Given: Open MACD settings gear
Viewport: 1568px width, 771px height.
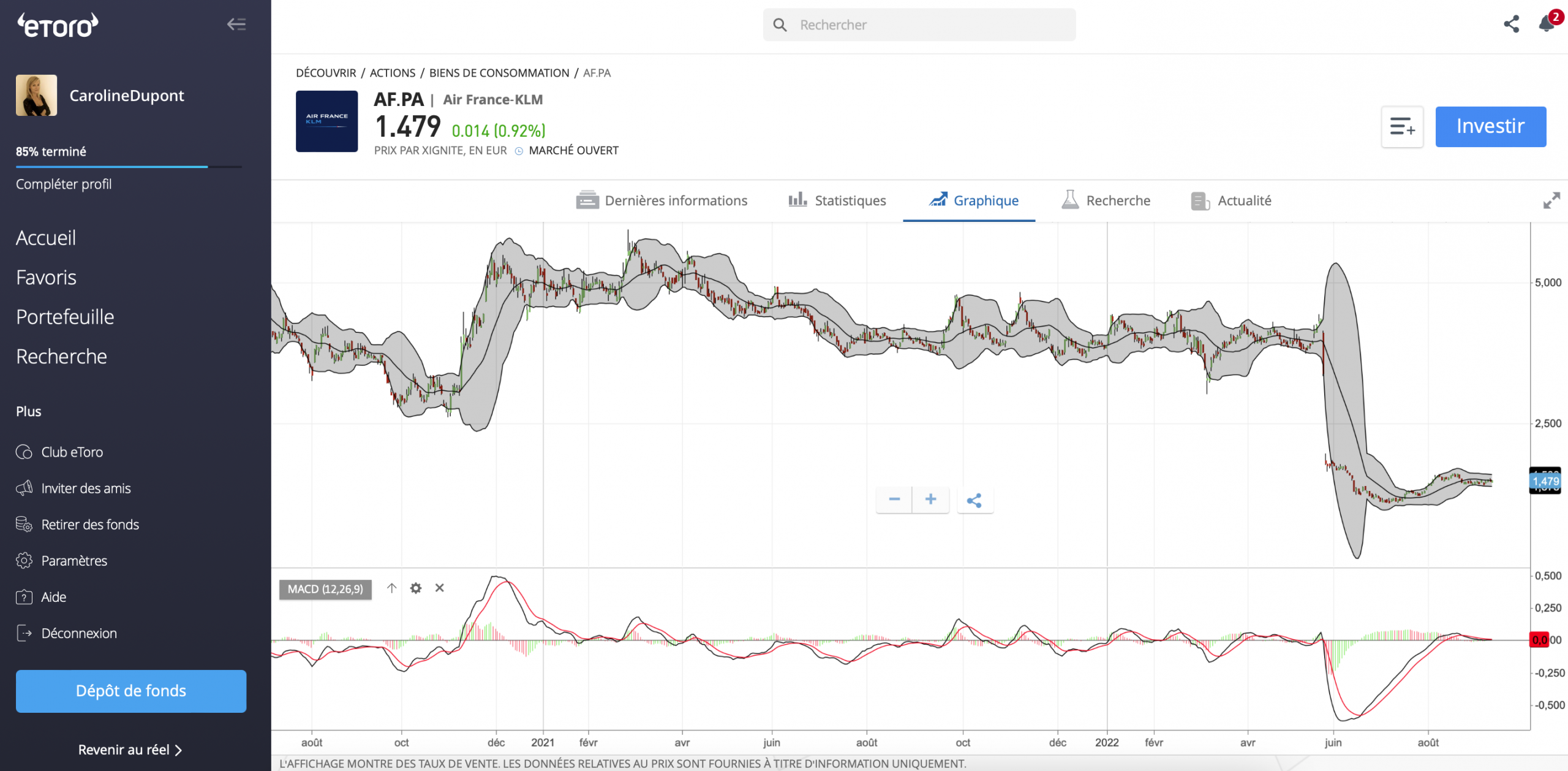Looking at the screenshot, I should (x=416, y=588).
